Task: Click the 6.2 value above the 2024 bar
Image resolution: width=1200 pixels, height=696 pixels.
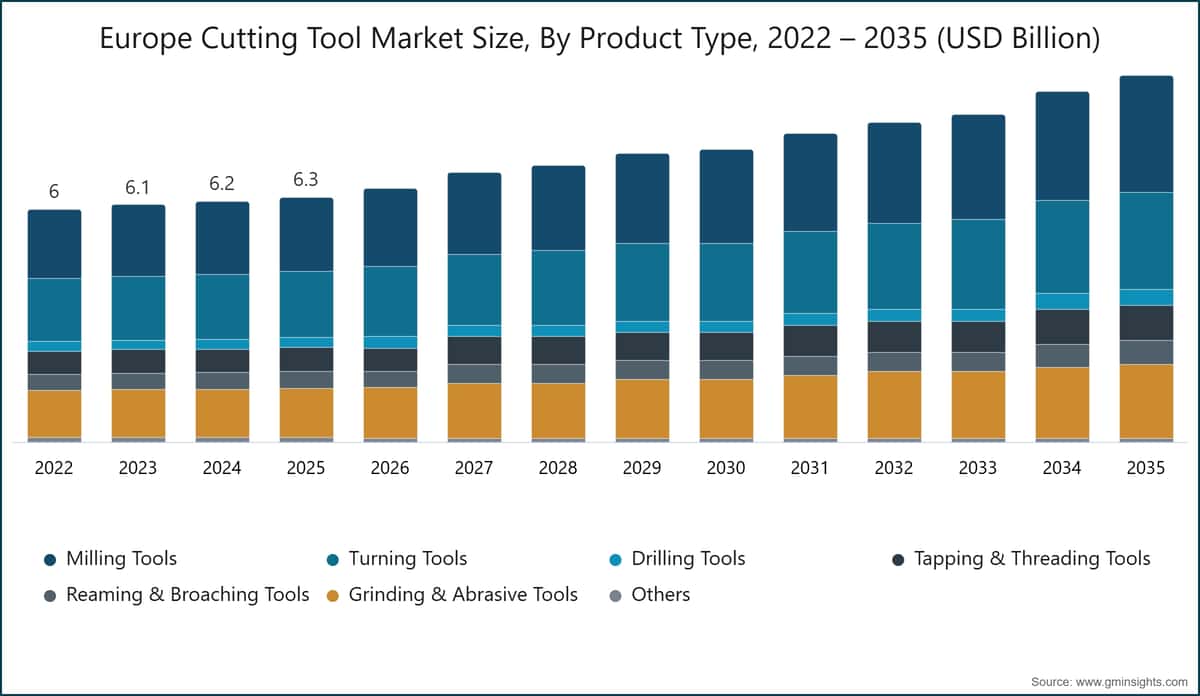Action: click(x=222, y=184)
